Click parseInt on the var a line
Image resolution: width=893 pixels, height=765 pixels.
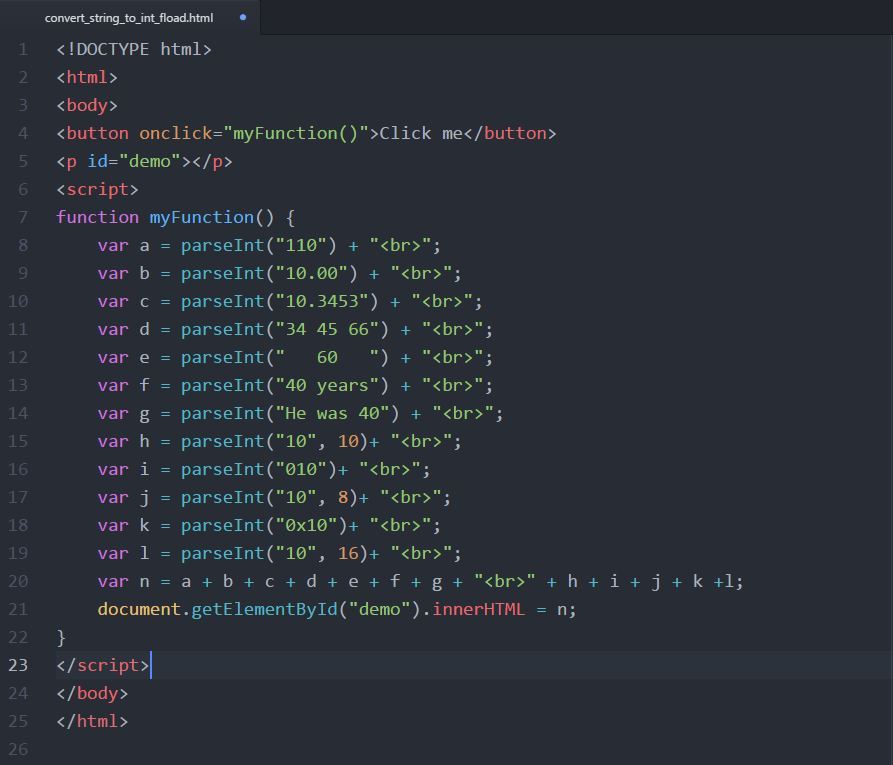[x=223, y=245]
